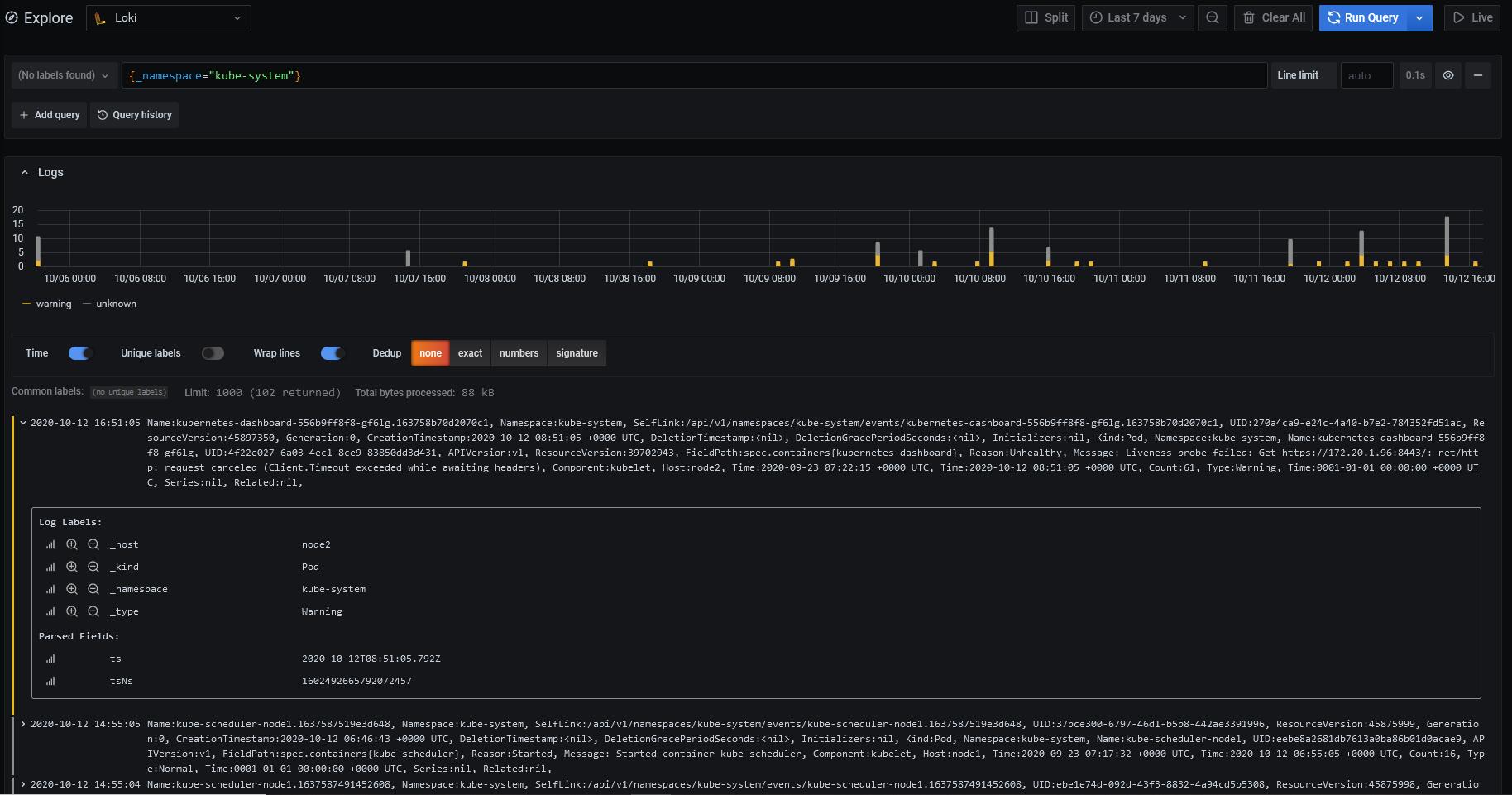The height and width of the screenshot is (795, 1512).
Task: Filter out _namespace kube-system
Action: tap(93, 589)
